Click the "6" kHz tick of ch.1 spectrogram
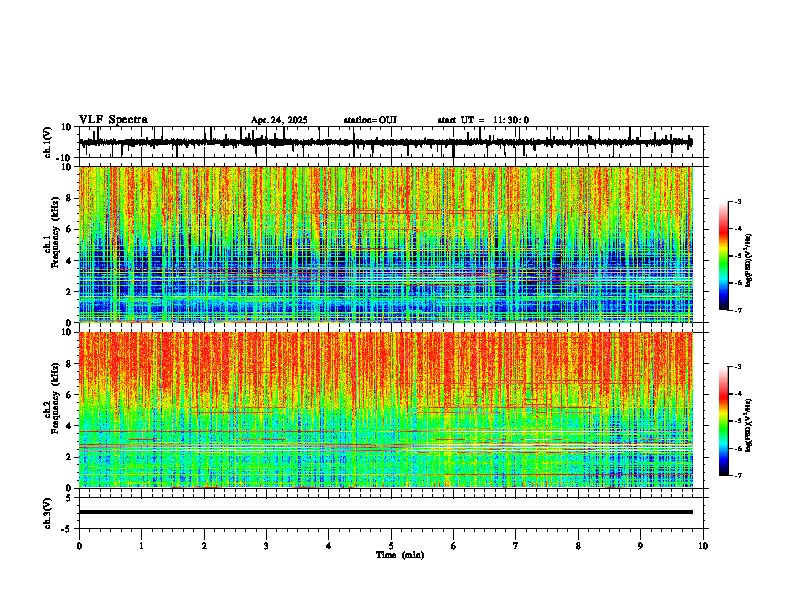The width and height of the screenshot is (792, 612). (x=69, y=229)
